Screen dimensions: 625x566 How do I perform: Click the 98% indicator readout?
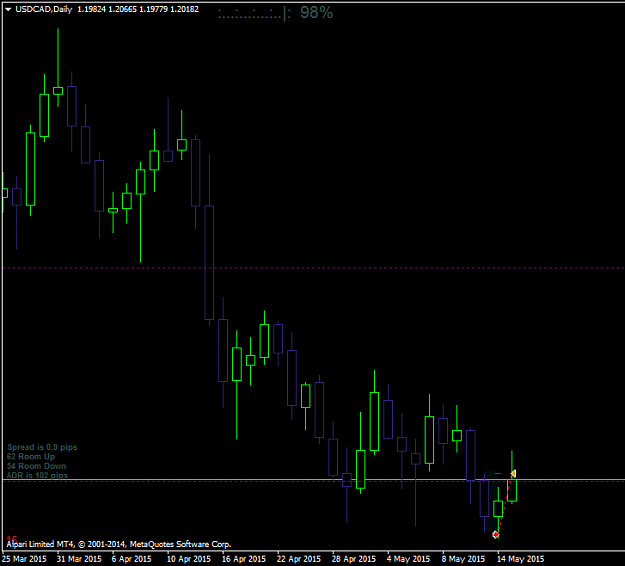[316, 13]
